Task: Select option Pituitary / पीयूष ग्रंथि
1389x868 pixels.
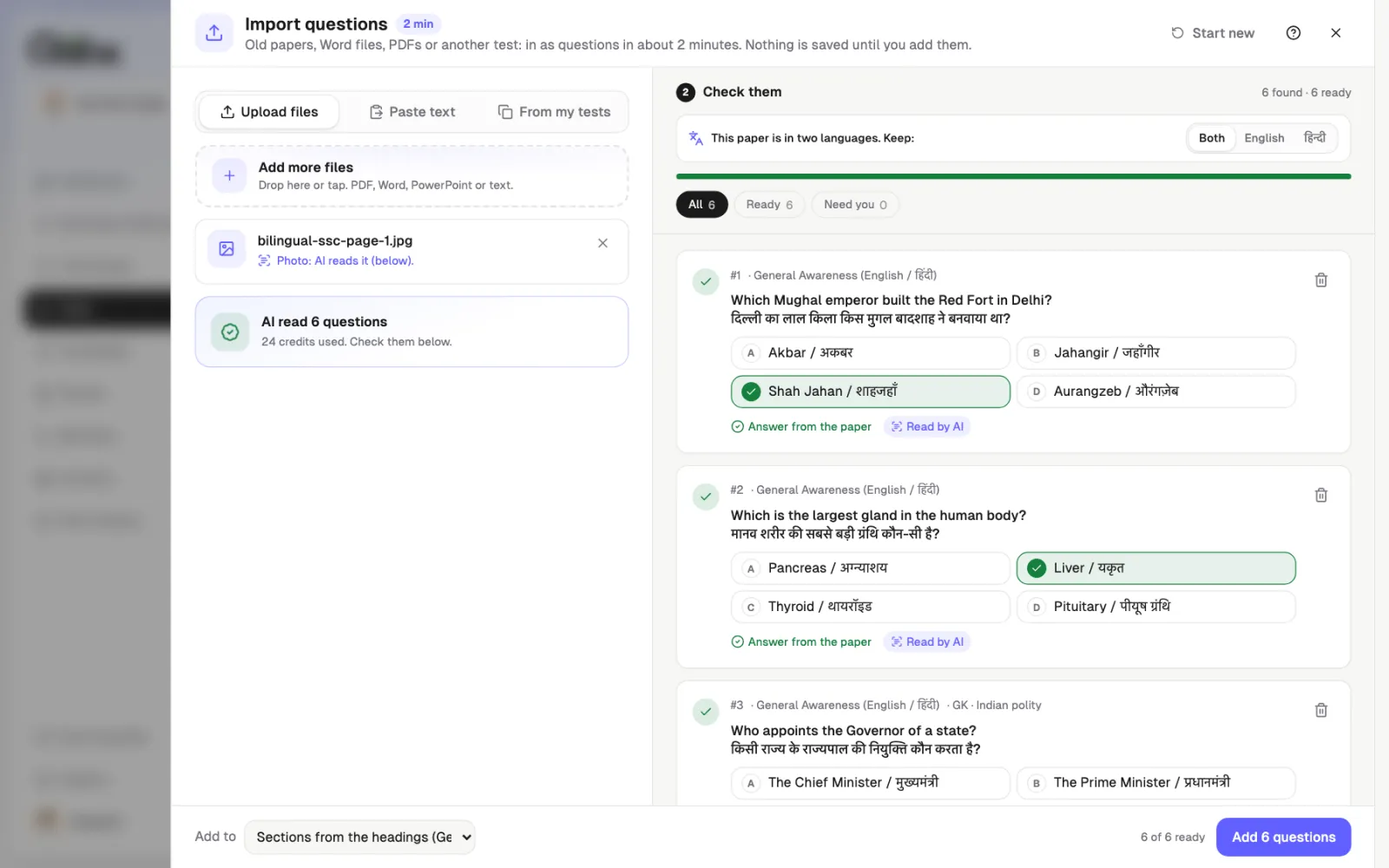Action: click(1155, 607)
